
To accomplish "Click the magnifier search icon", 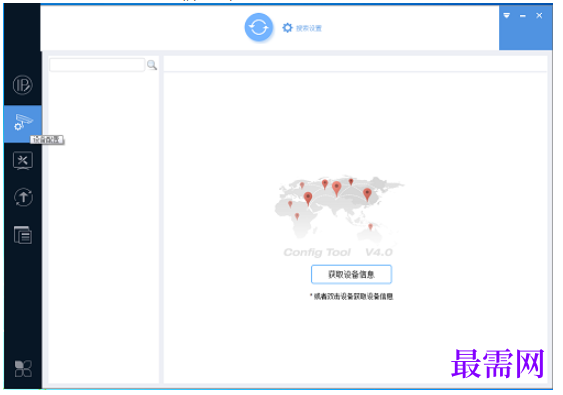I will (152, 65).
